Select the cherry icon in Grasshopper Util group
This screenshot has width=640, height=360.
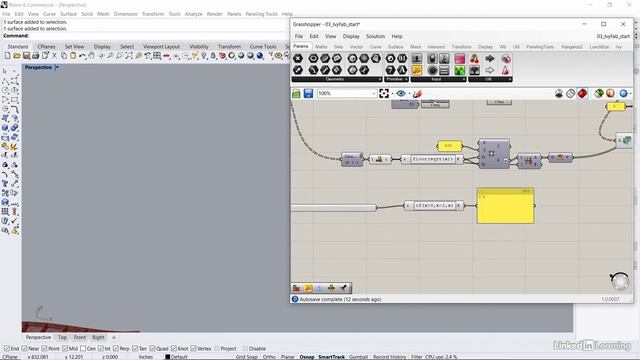pyautogui.click(x=474, y=58)
